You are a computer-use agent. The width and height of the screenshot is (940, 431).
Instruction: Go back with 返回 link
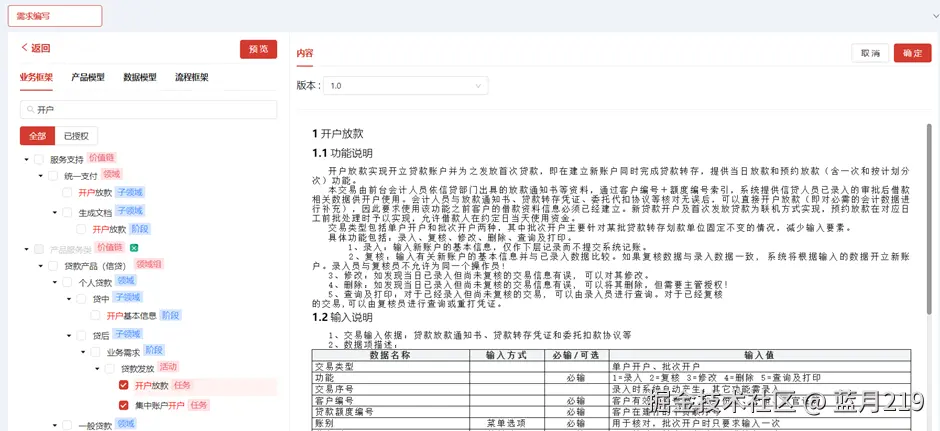pos(35,48)
